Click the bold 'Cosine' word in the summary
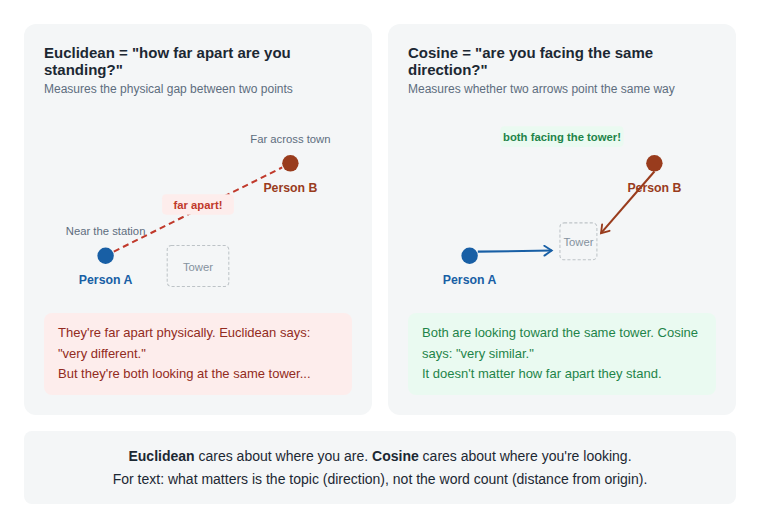Screen dimensions: 760x528 [x=395, y=456]
